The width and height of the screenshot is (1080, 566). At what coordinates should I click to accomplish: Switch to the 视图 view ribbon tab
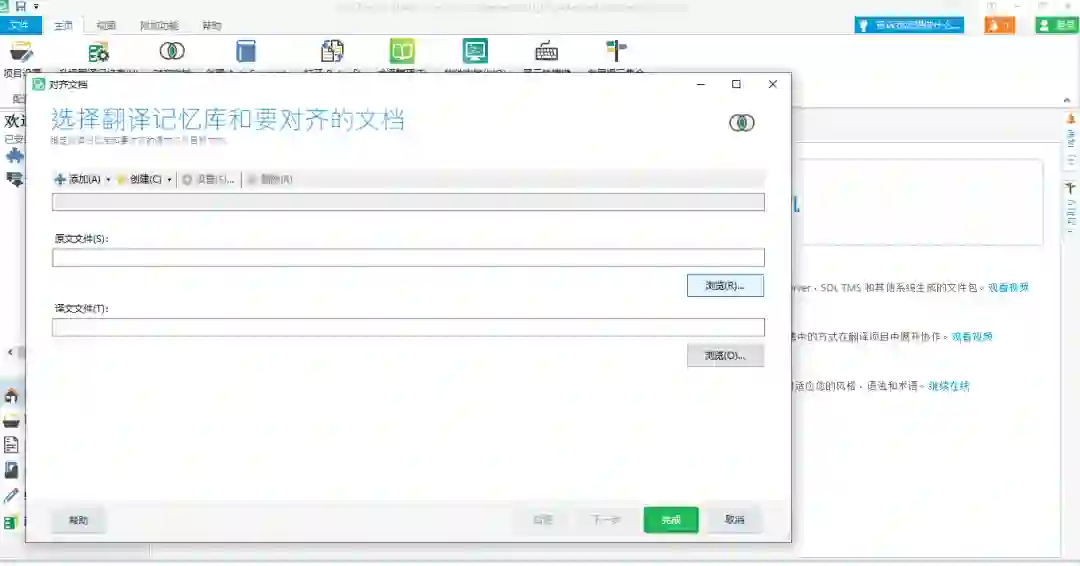tap(105, 25)
